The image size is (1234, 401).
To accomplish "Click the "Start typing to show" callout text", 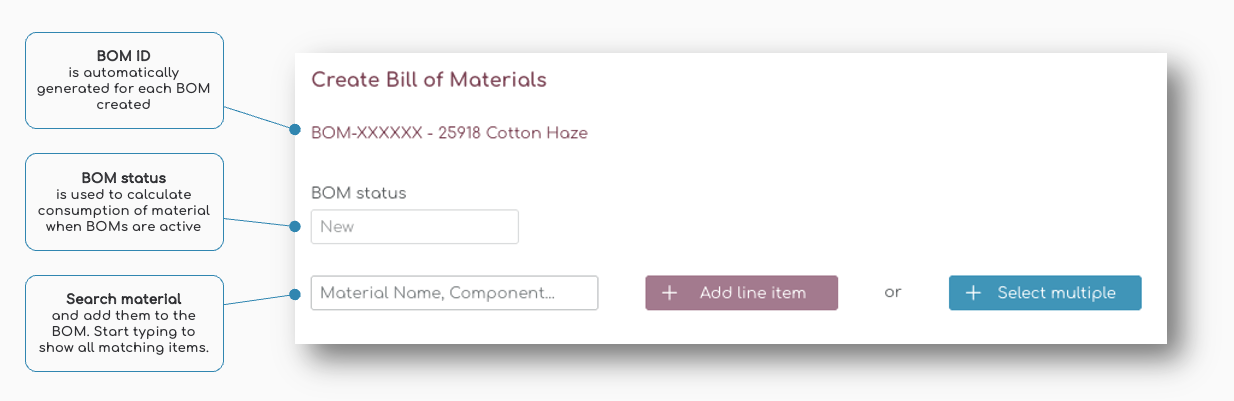I will (124, 340).
